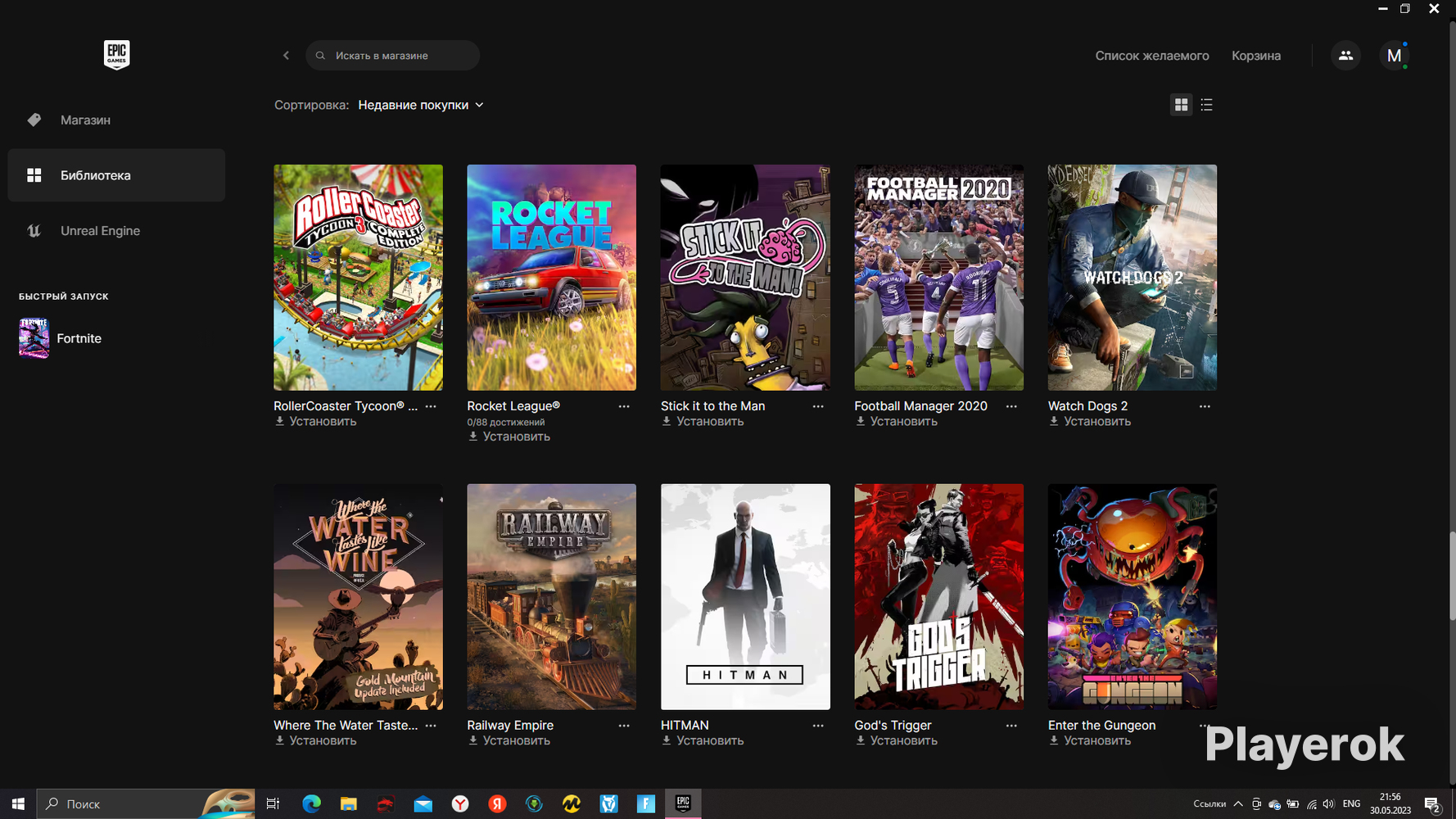Install RollerCoaster Tycoon 3
1456x819 pixels.
[315, 422]
